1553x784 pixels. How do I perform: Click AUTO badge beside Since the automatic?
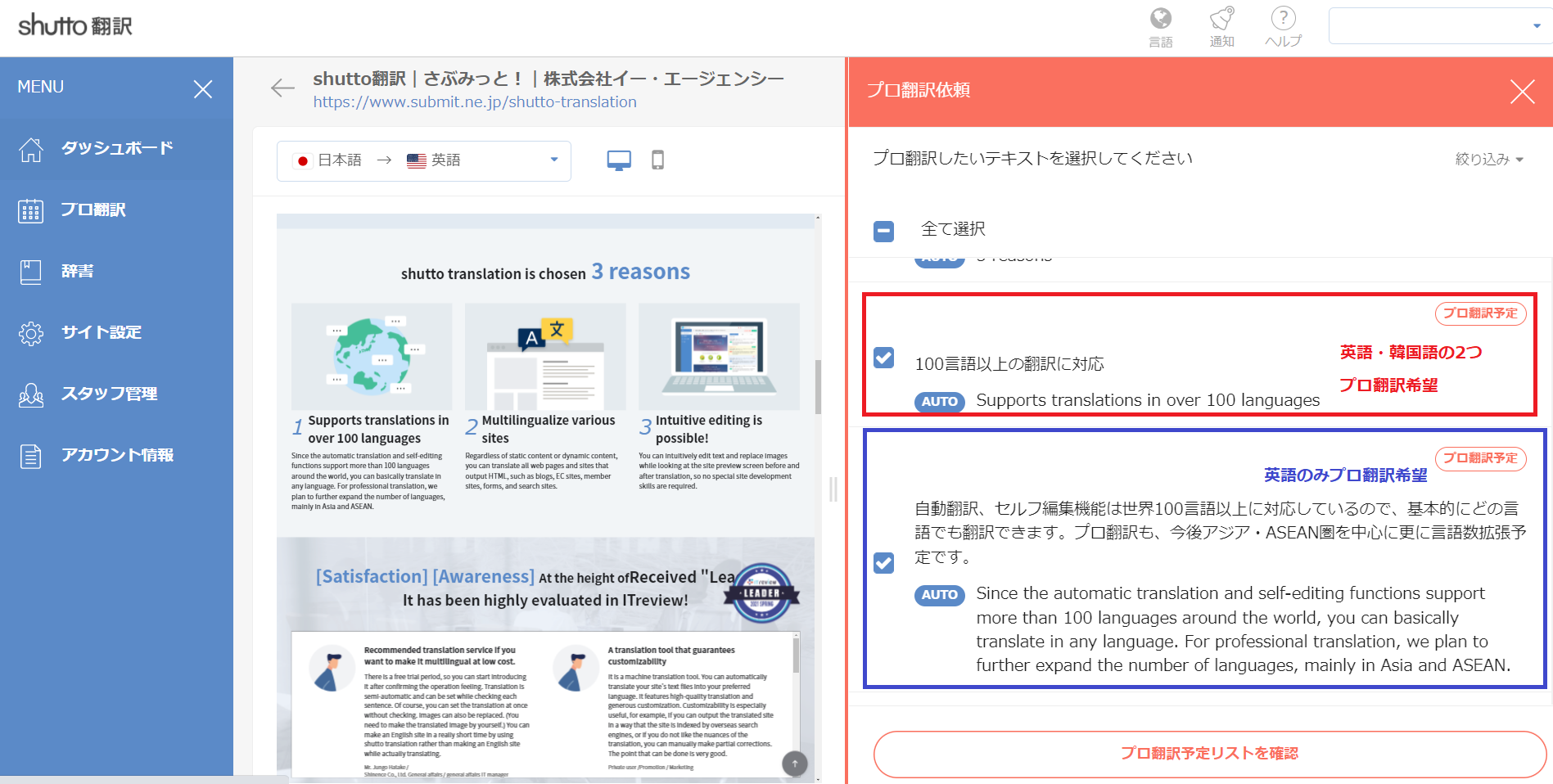[x=940, y=595]
